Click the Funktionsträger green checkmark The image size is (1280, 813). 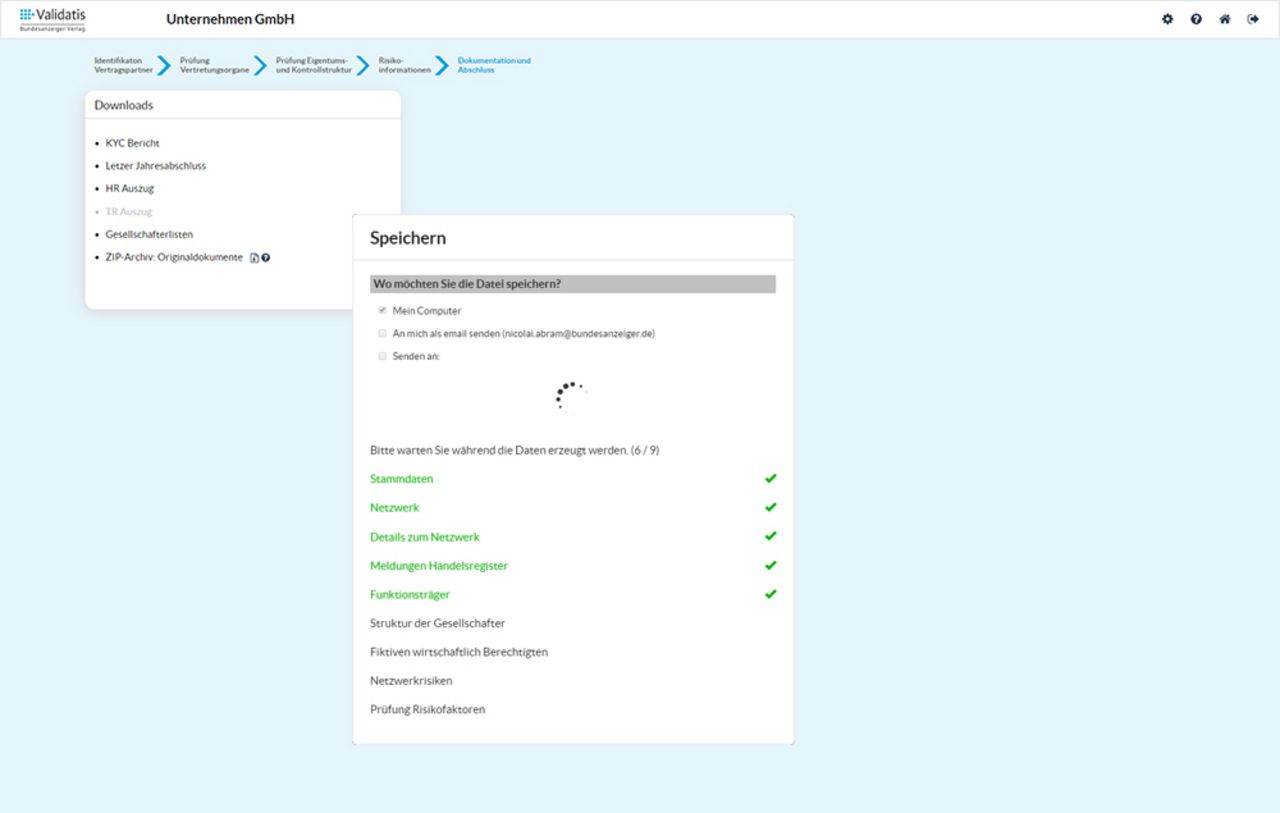click(770, 594)
